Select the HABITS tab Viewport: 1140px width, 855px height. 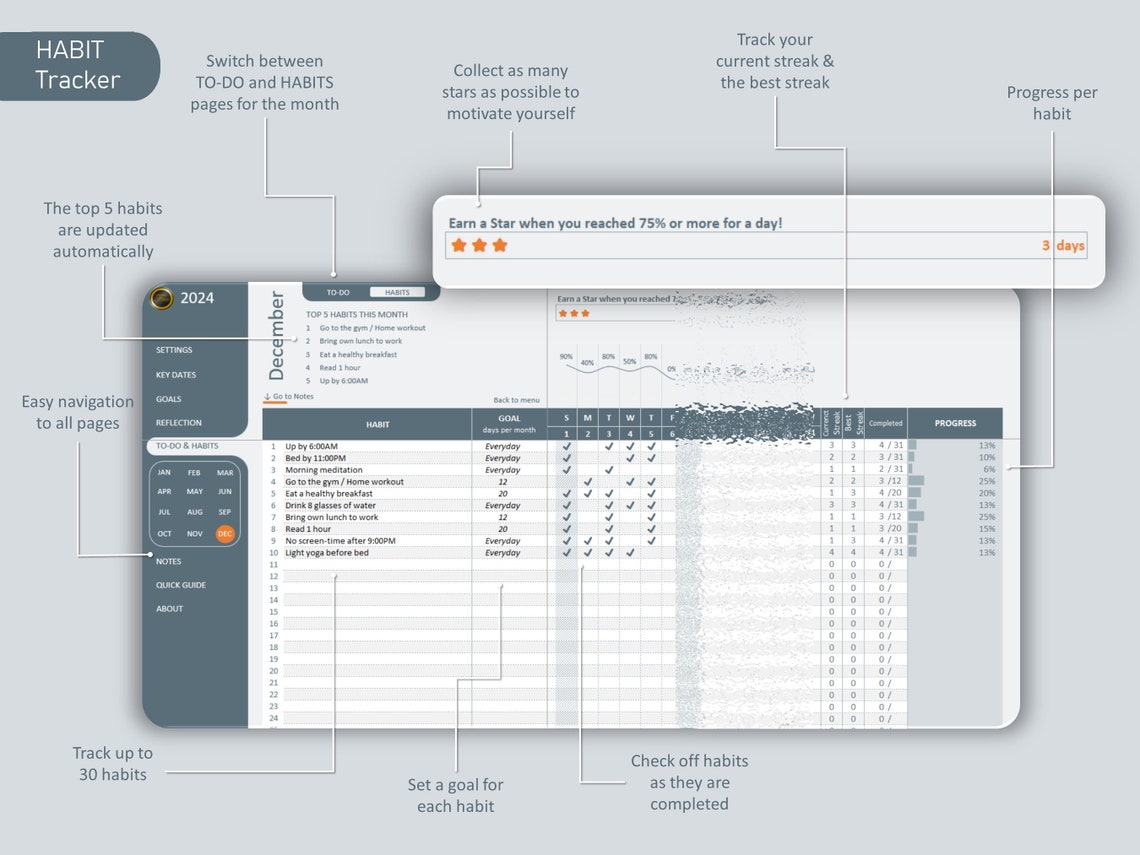[397, 292]
